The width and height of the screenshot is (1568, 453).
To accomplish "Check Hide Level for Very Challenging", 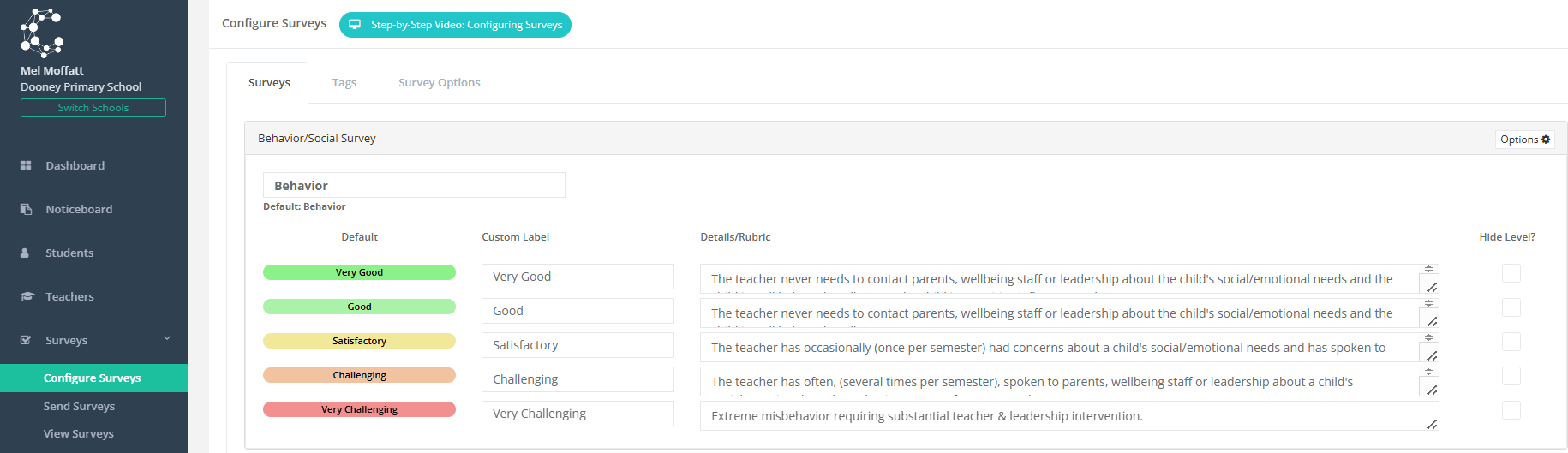I will tap(1511, 410).
